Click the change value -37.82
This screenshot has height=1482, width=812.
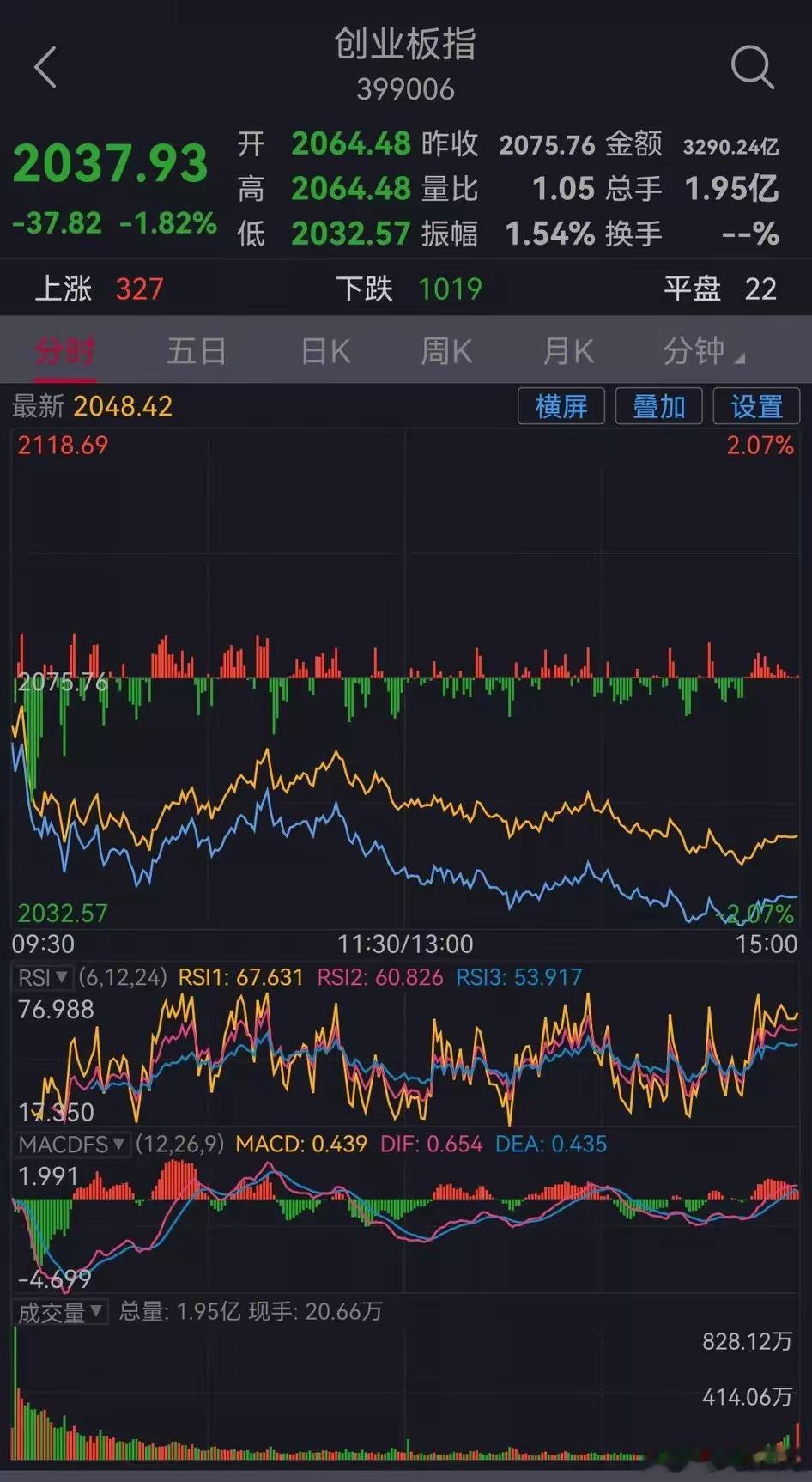pos(57,223)
